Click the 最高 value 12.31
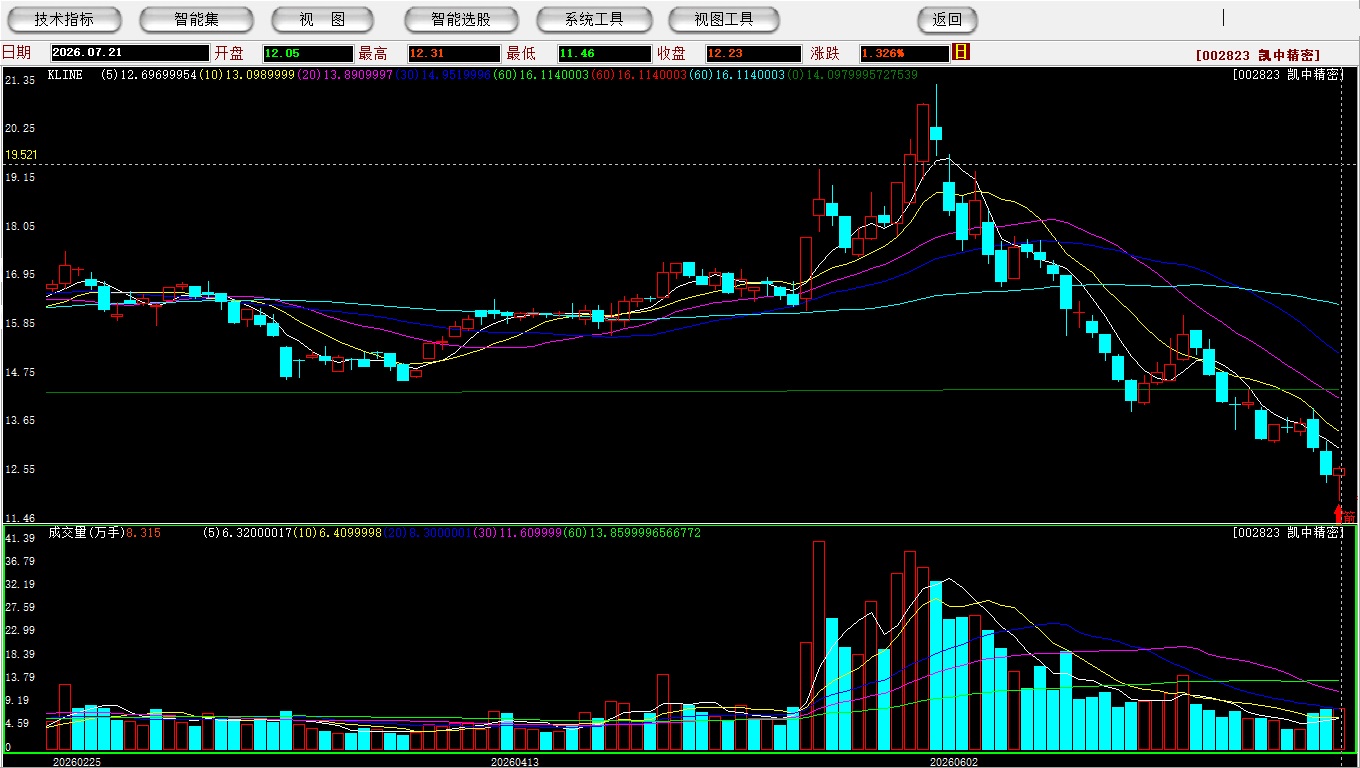1360x768 pixels. coord(454,53)
